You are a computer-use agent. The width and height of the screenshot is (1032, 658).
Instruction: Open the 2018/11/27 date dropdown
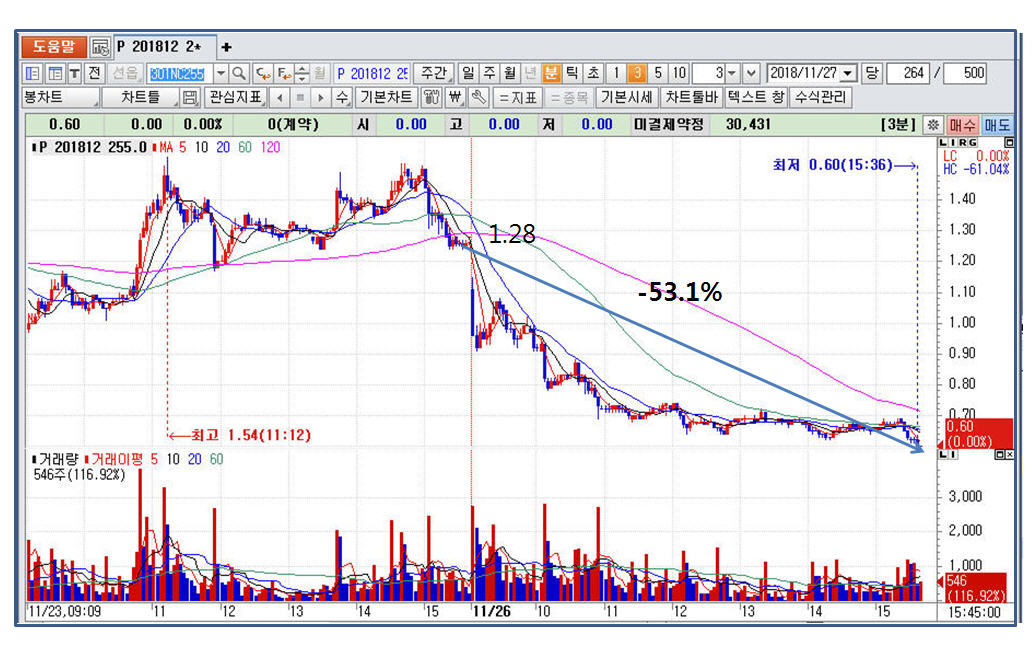click(849, 73)
